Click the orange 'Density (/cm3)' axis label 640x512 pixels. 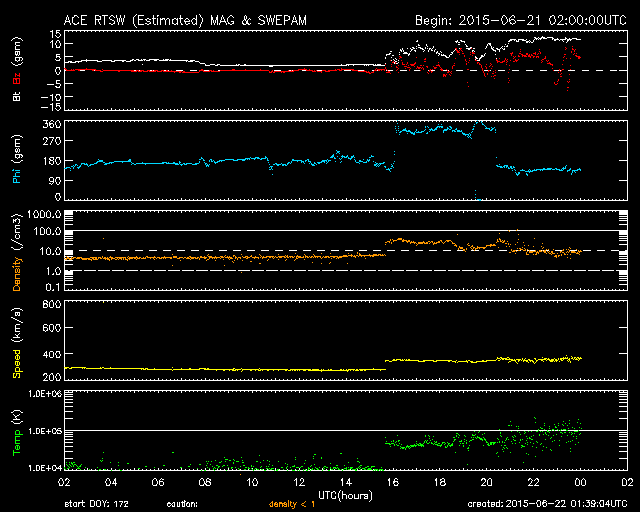[17, 252]
